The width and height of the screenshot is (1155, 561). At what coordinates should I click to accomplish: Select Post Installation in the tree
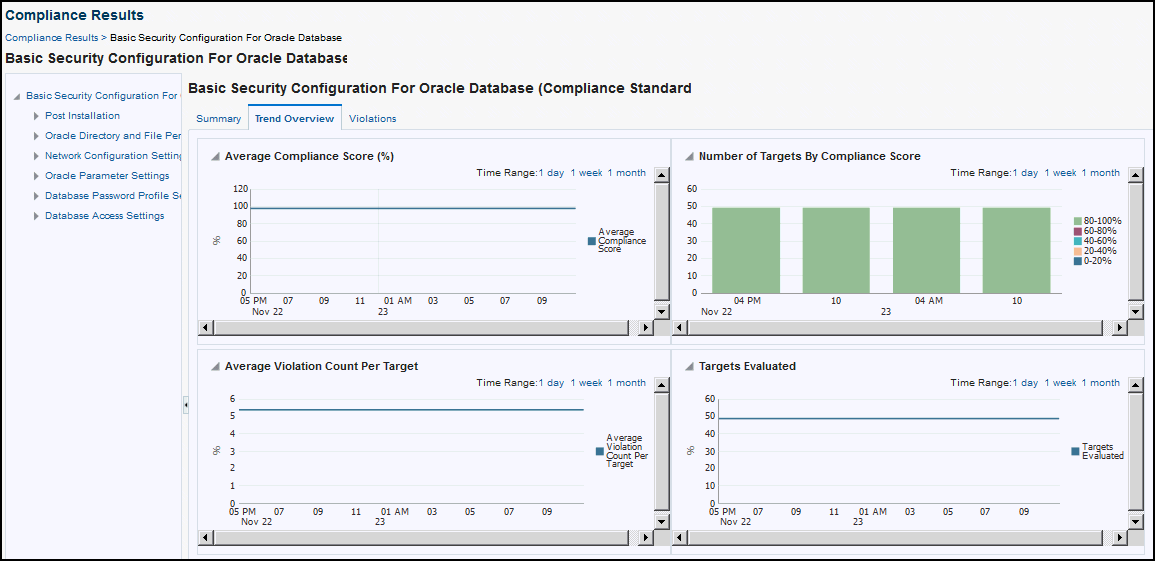point(82,116)
